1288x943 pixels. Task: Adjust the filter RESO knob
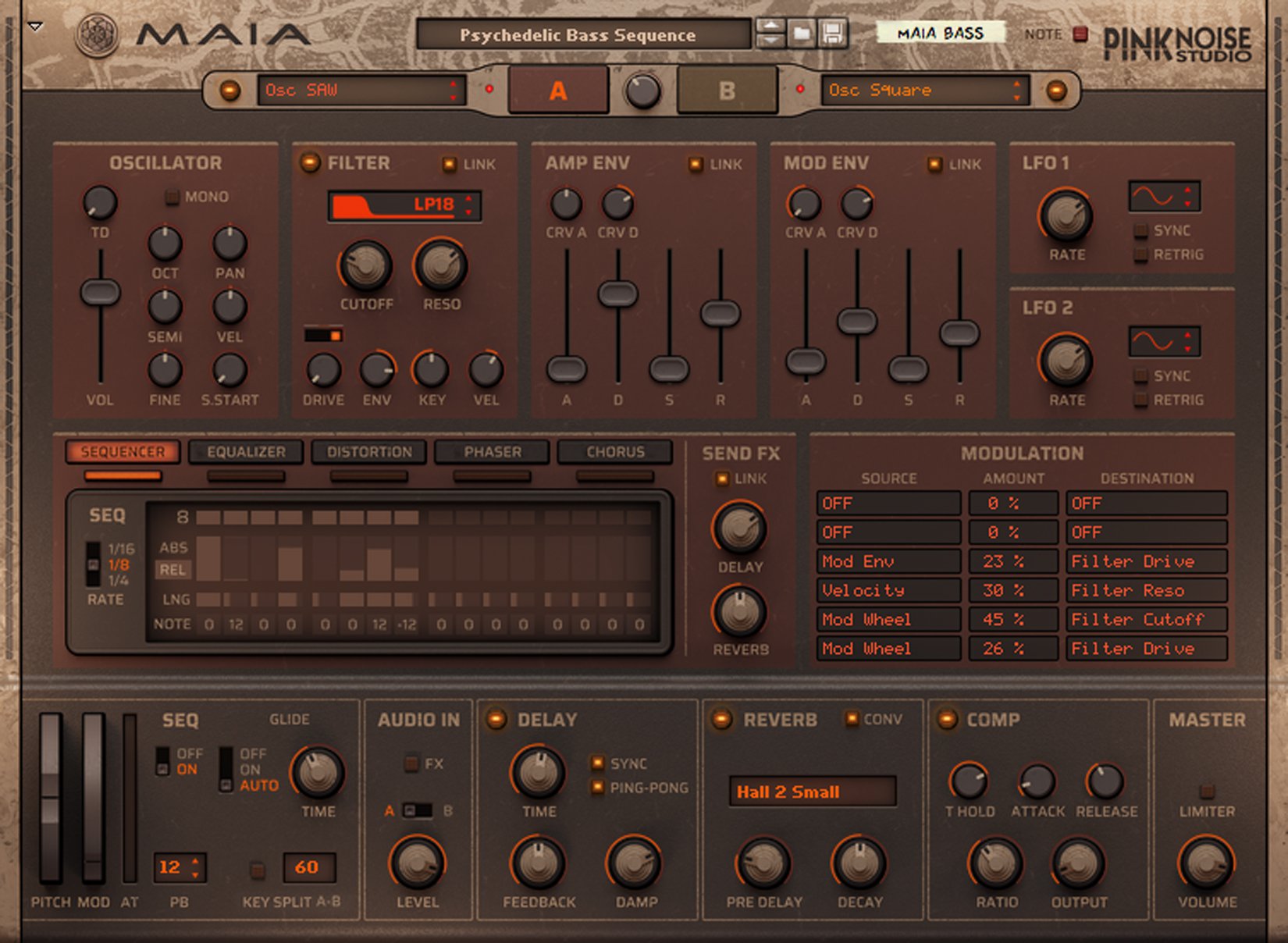(x=441, y=265)
